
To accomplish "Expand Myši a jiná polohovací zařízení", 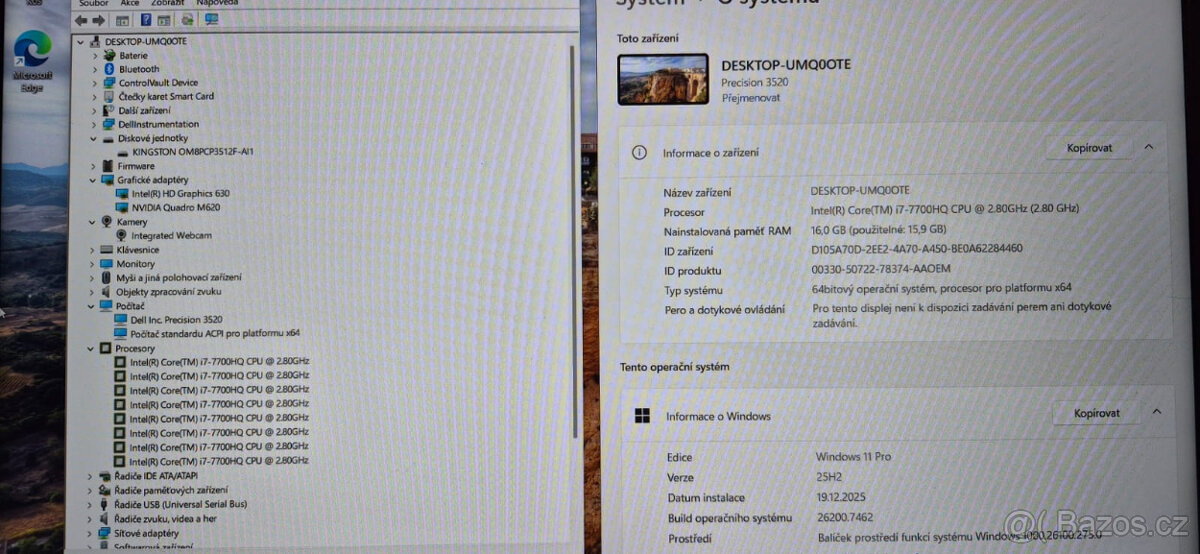I will click(94, 277).
